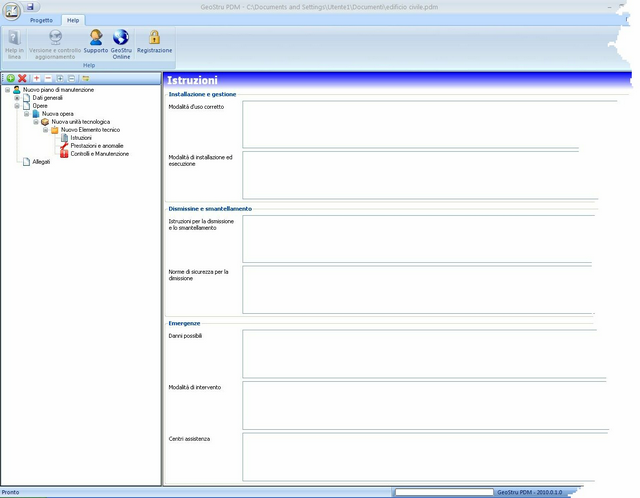Viewport: 640px width, 498px height.
Task: Click the green add node icon
Action: 11,78
